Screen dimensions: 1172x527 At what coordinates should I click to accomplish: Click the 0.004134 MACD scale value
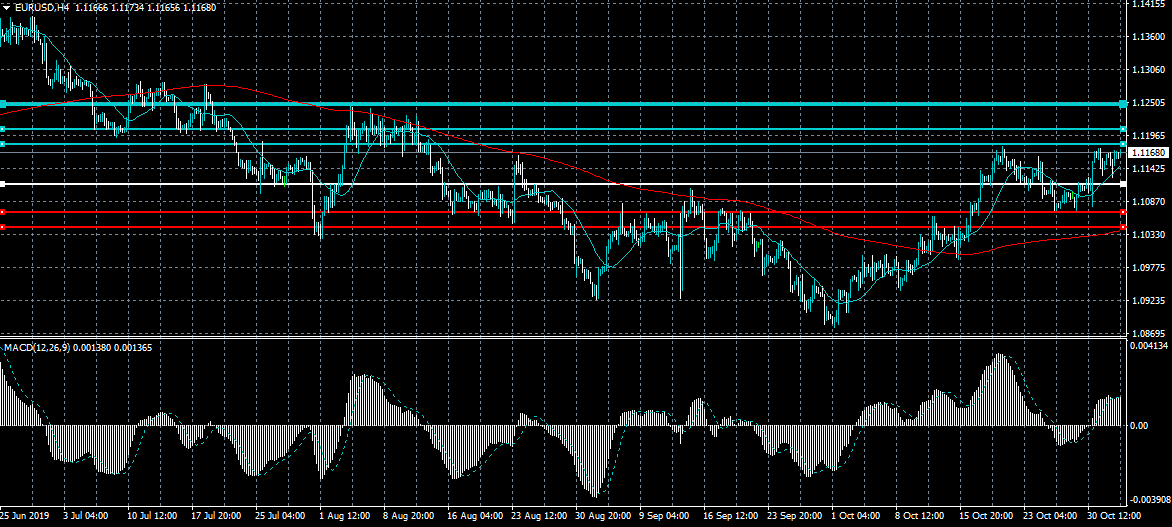point(1150,345)
